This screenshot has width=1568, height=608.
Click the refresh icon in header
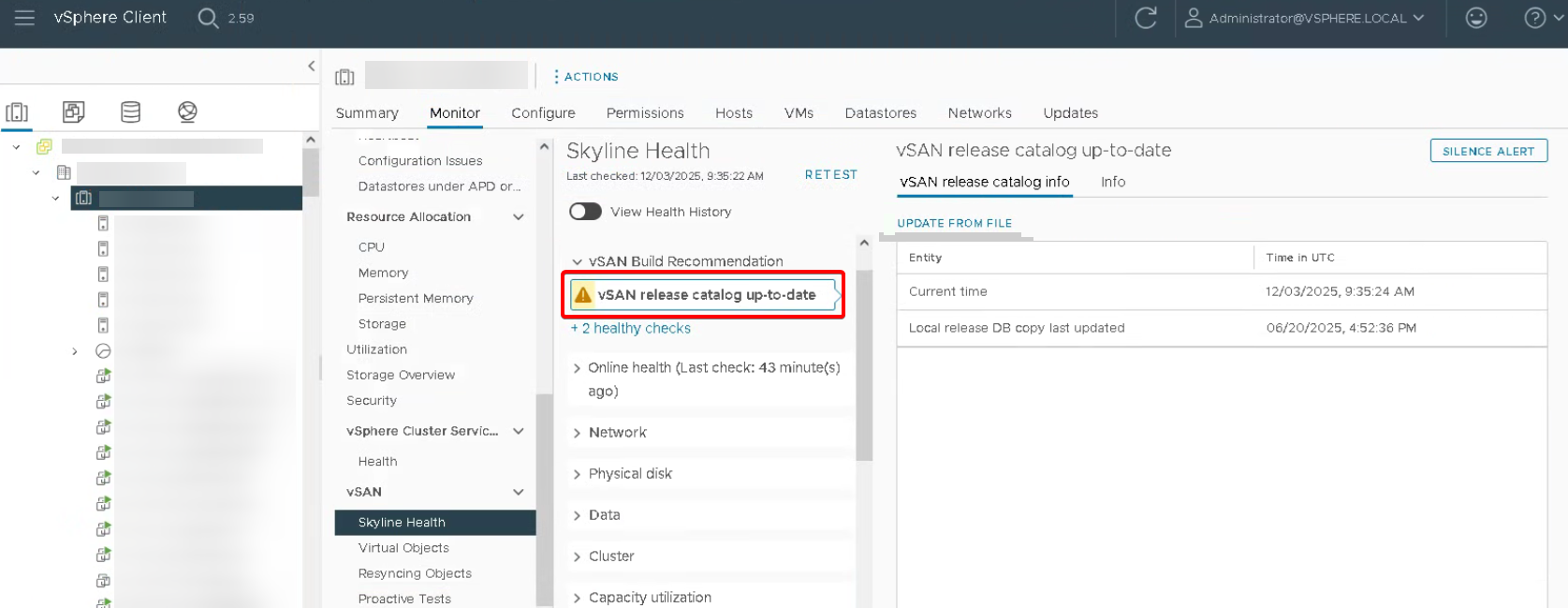[1145, 18]
